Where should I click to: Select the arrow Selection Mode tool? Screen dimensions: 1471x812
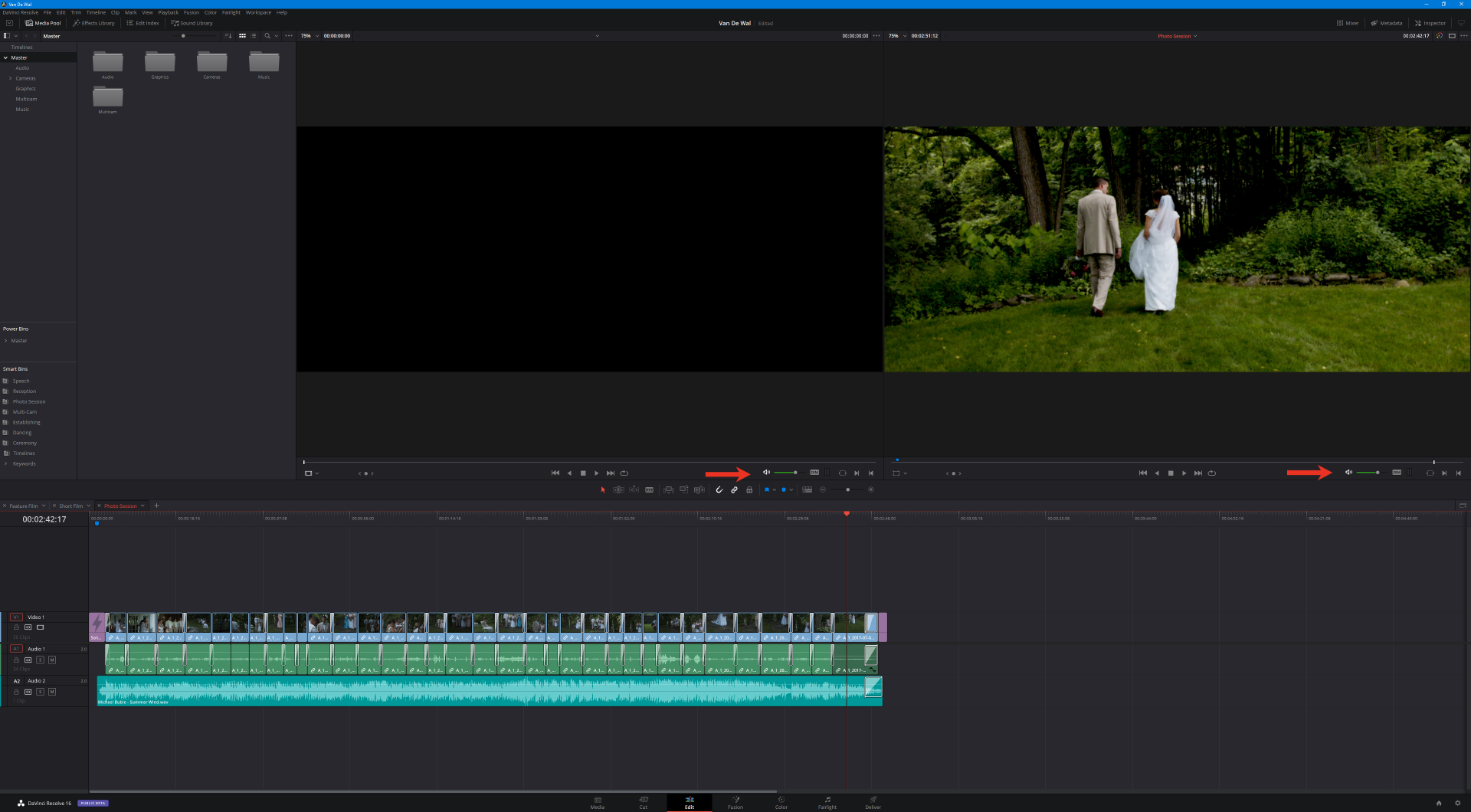pos(603,489)
